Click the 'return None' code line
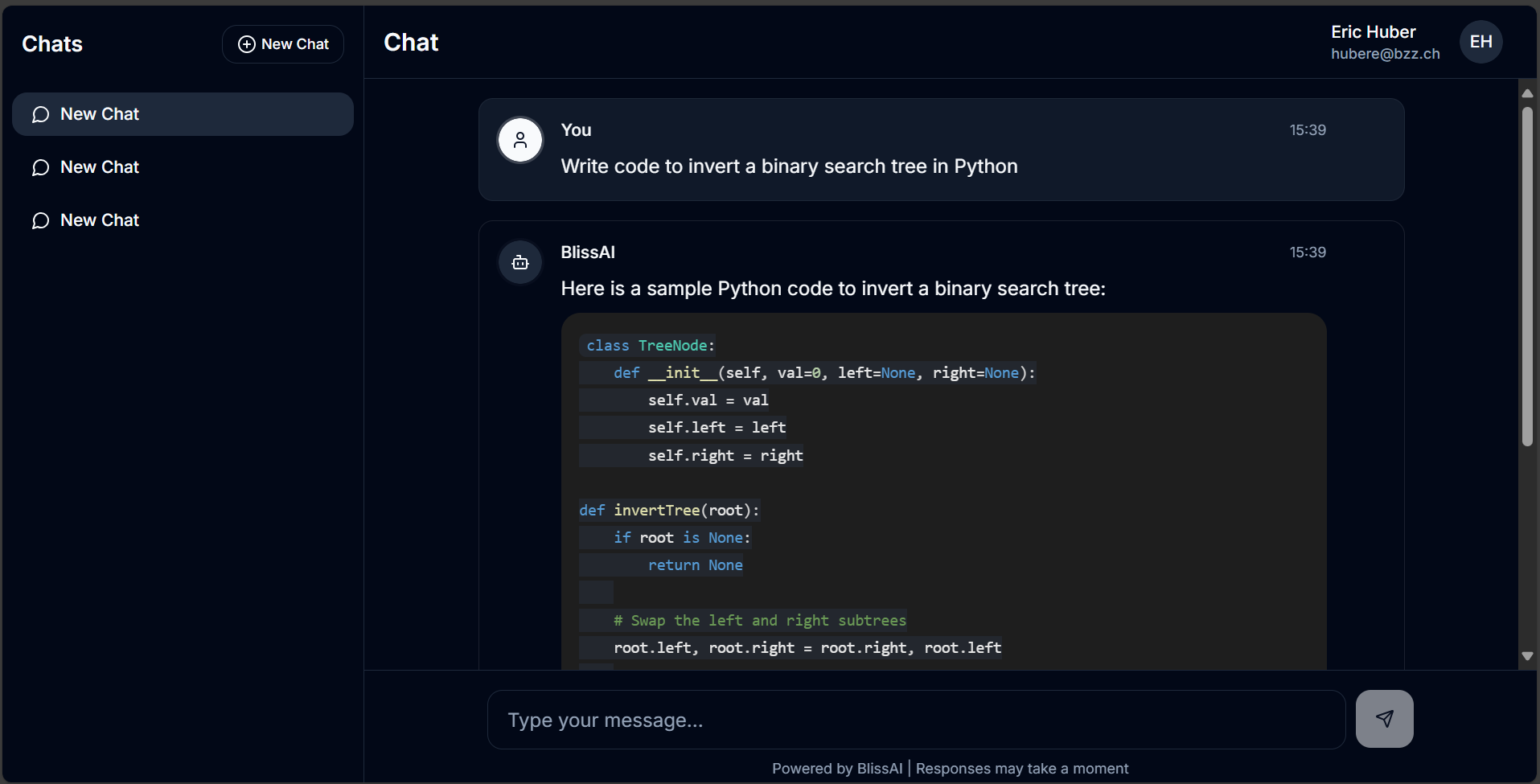The height and width of the screenshot is (784, 1540). click(x=695, y=565)
